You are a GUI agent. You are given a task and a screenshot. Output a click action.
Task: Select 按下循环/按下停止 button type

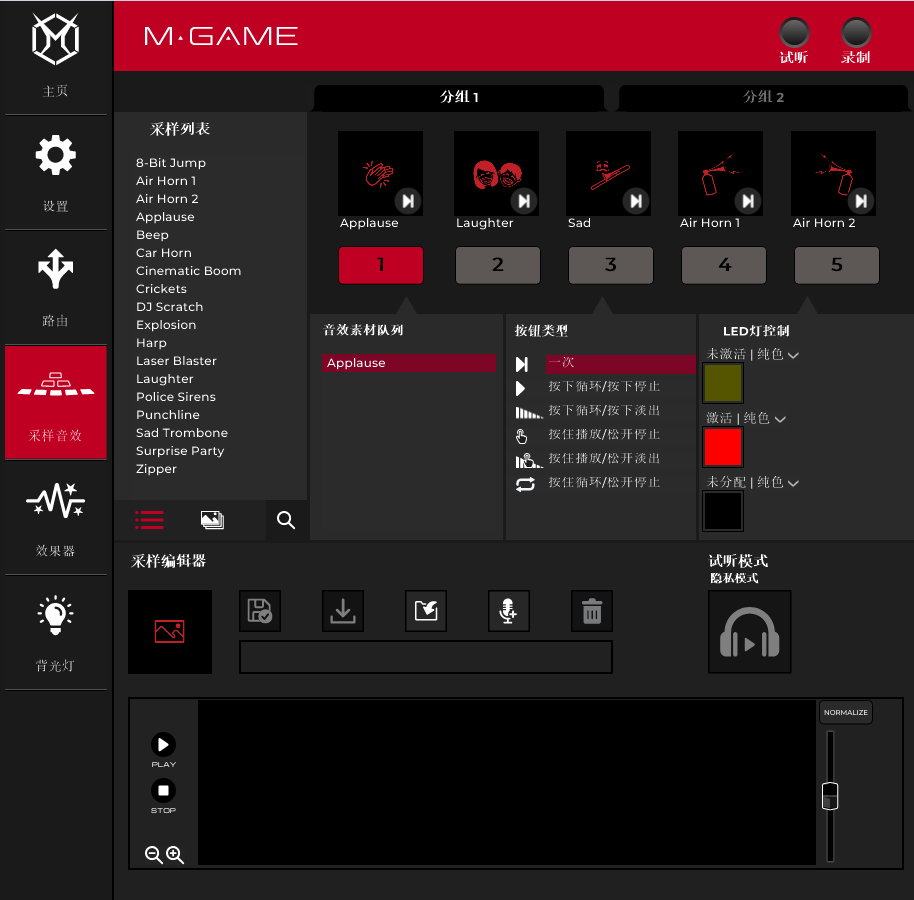pyautogui.click(x=604, y=387)
